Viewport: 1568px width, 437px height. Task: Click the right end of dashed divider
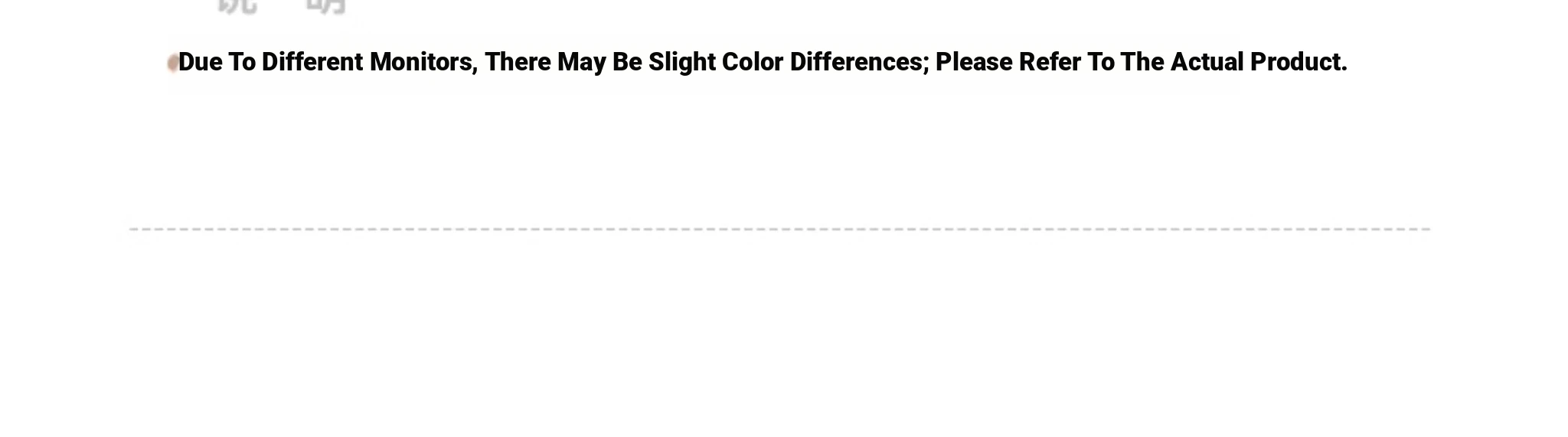pyautogui.click(x=1426, y=229)
